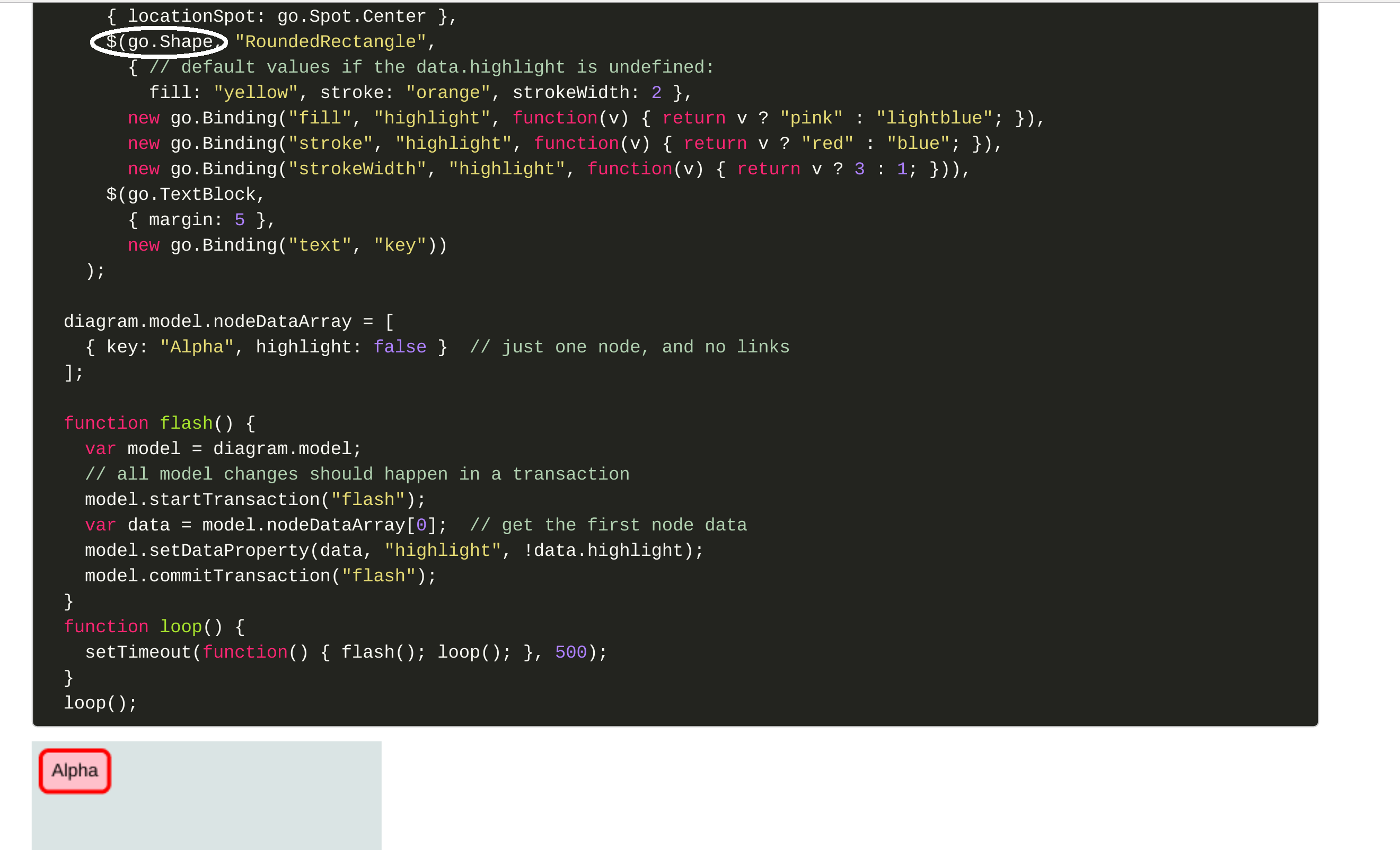The image size is (1400, 850).
Task: Click diagram.model.nodeDataArray assignment line
Action: (227, 322)
